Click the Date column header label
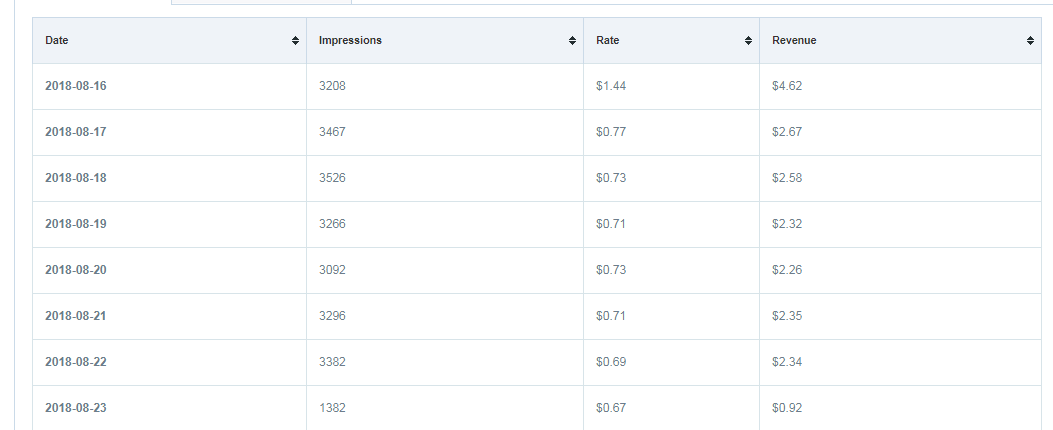This screenshot has height=430, width=1053. pyautogui.click(x=57, y=41)
